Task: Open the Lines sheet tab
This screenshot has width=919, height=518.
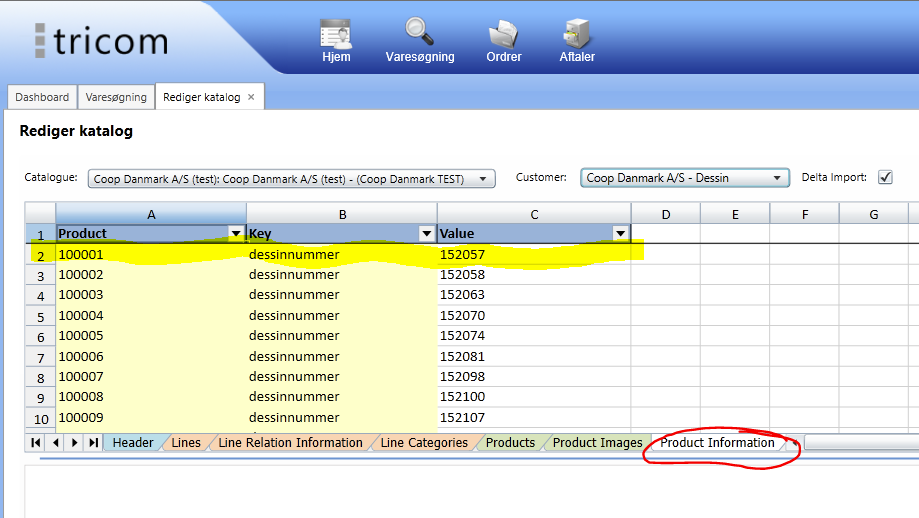Action: 186,442
